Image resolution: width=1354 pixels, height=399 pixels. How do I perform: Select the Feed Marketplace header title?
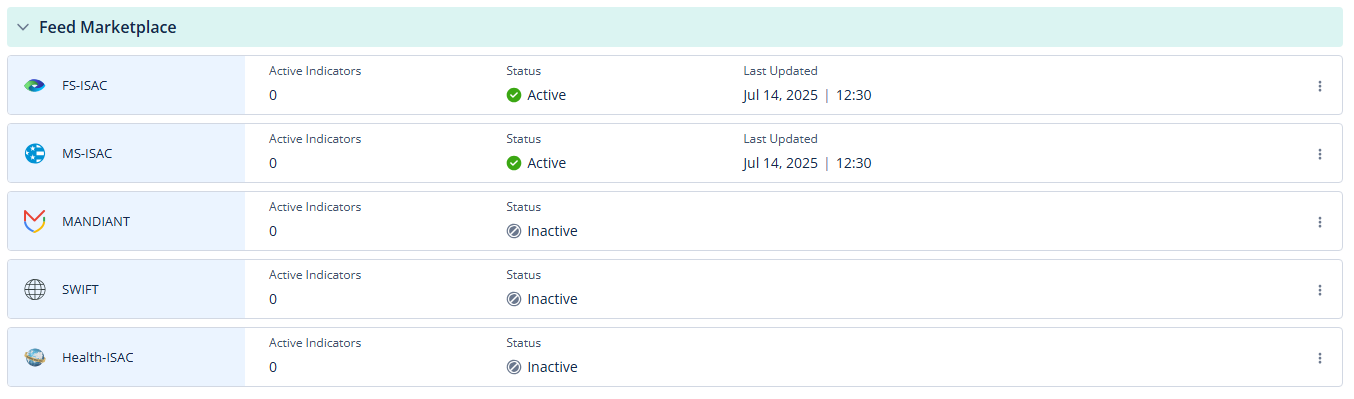(108, 28)
